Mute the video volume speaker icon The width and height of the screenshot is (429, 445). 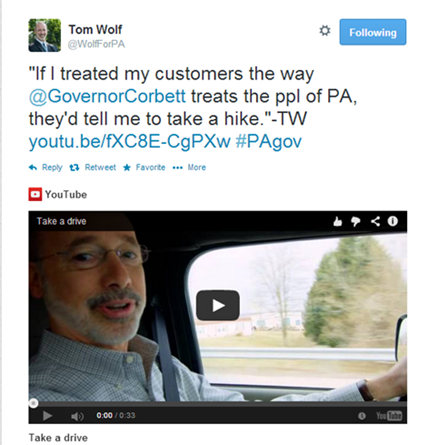tap(77, 416)
